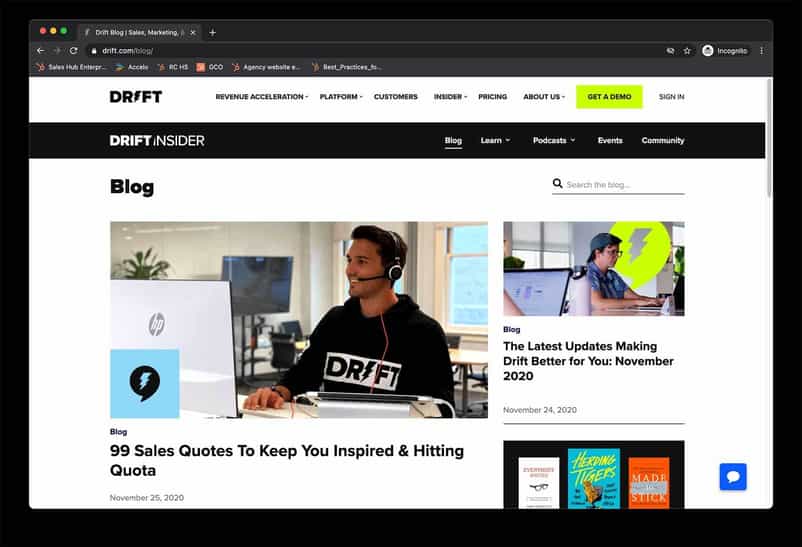Click Blog category label under featured image
This screenshot has height=547, width=802.
click(x=118, y=432)
